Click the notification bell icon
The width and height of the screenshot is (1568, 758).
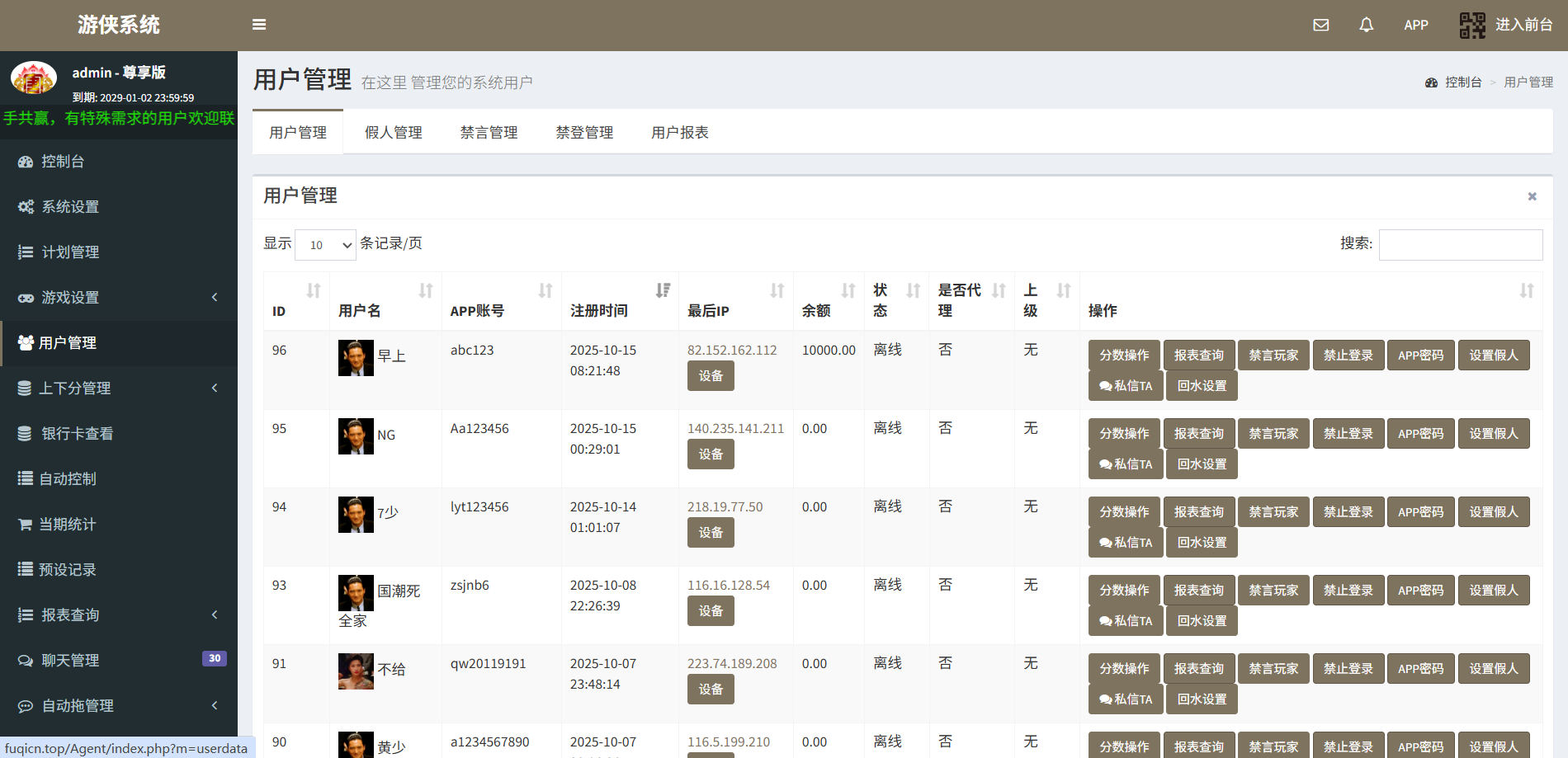tap(1366, 25)
